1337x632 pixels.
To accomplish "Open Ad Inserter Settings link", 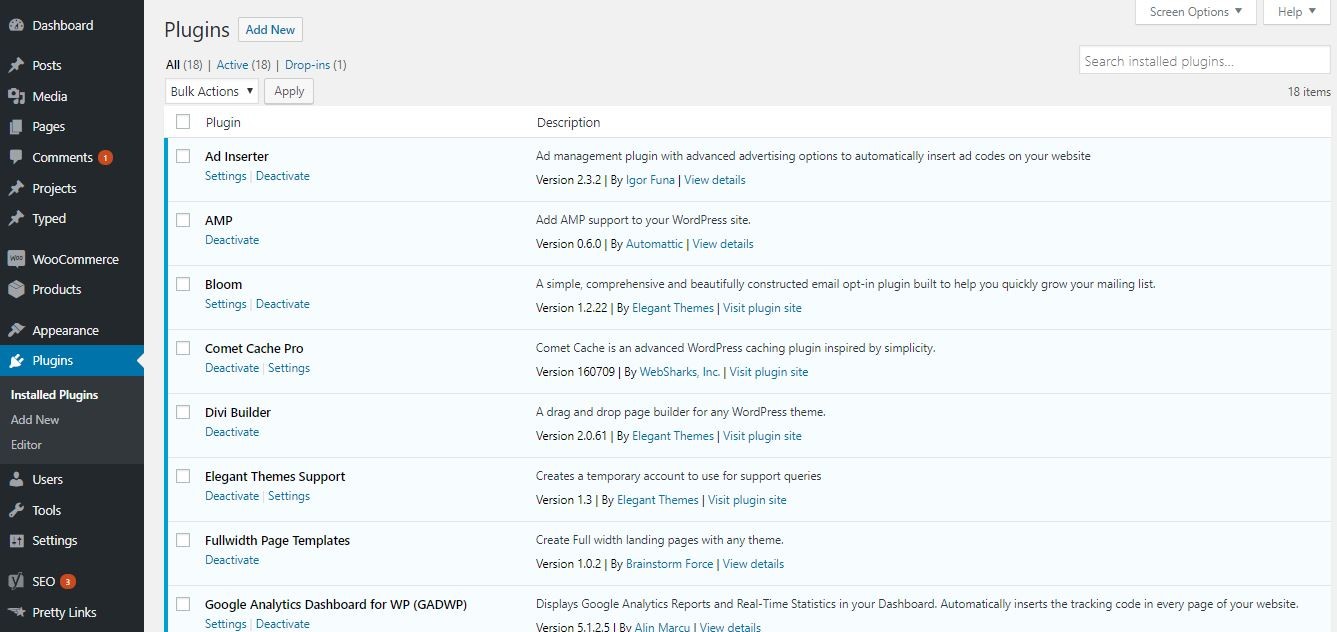I will (x=226, y=176).
